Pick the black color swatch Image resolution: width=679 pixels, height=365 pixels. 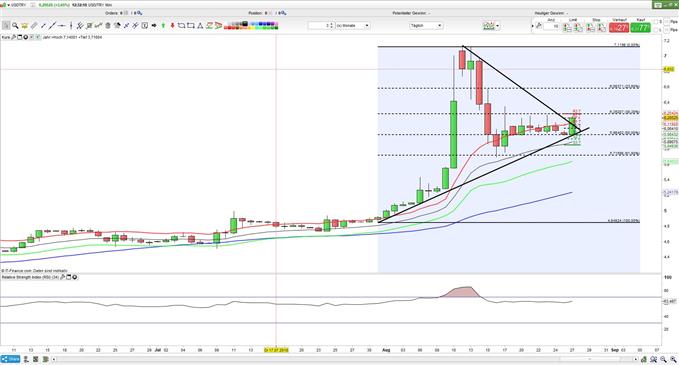tap(245, 23)
